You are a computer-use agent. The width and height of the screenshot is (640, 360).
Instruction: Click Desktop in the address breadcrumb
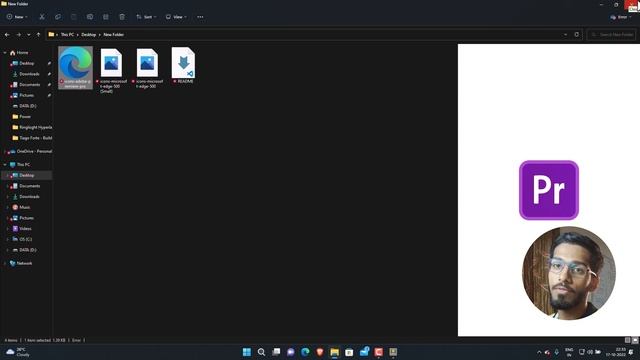point(89,35)
